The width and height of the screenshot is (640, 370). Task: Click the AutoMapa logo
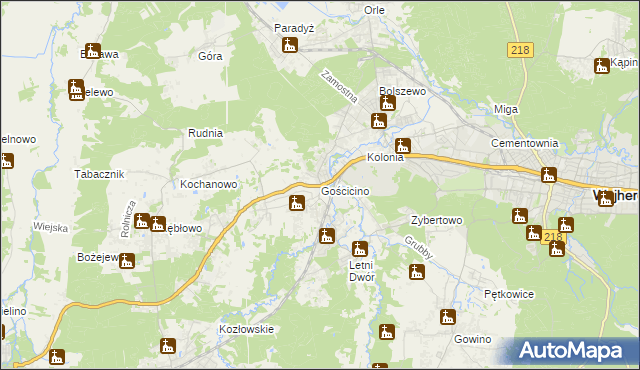570,351
